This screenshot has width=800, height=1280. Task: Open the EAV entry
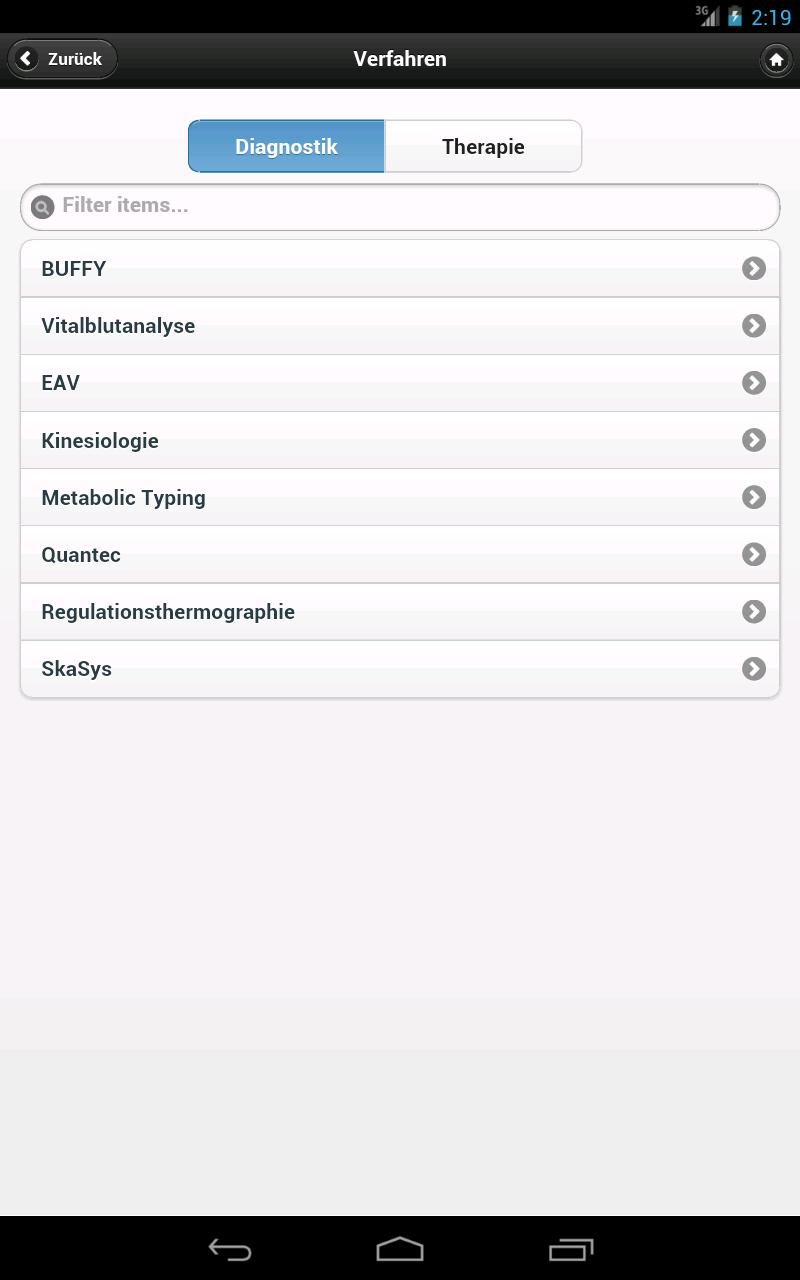click(400, 382)
